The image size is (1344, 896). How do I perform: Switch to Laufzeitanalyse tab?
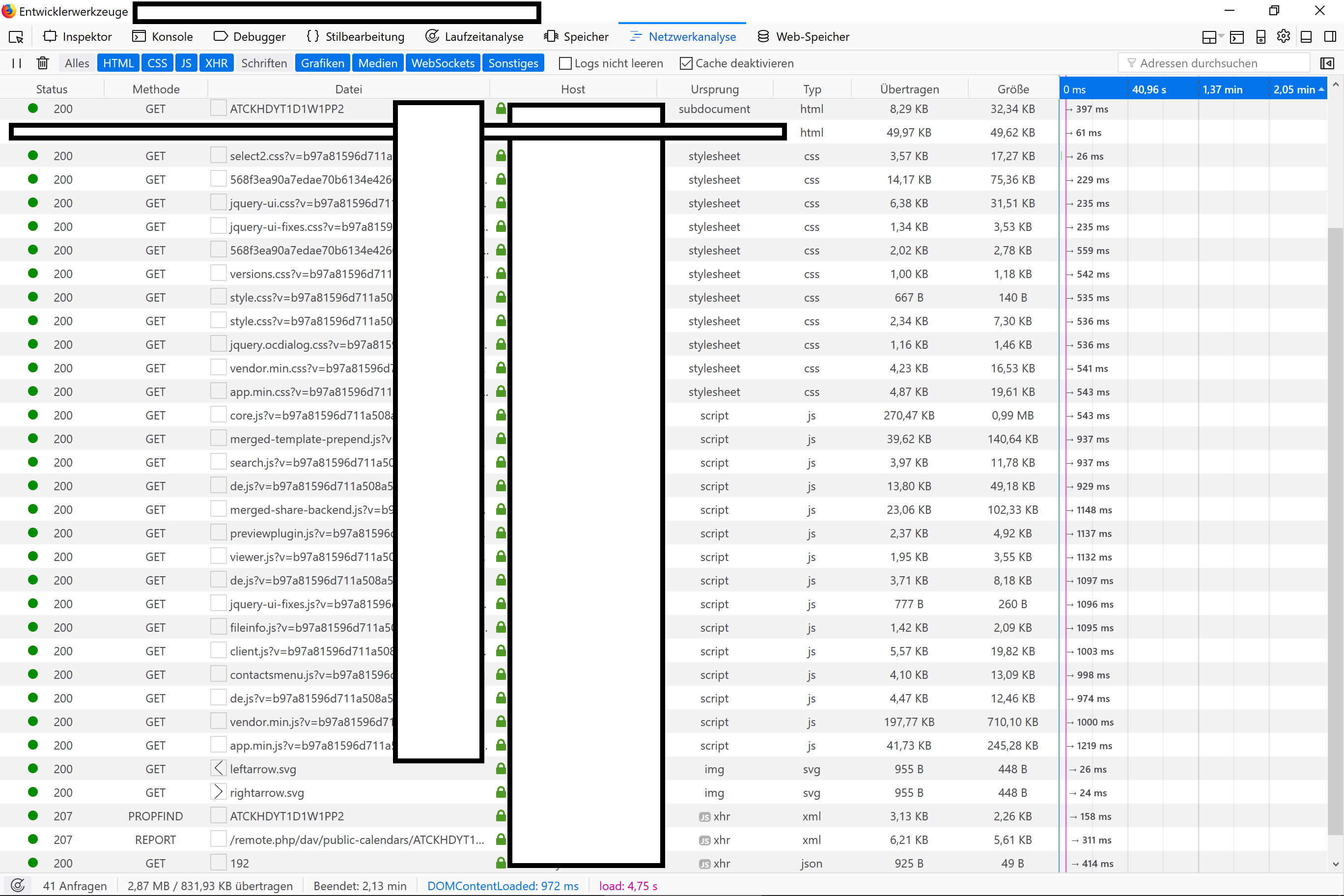click(x=475, y=37)
